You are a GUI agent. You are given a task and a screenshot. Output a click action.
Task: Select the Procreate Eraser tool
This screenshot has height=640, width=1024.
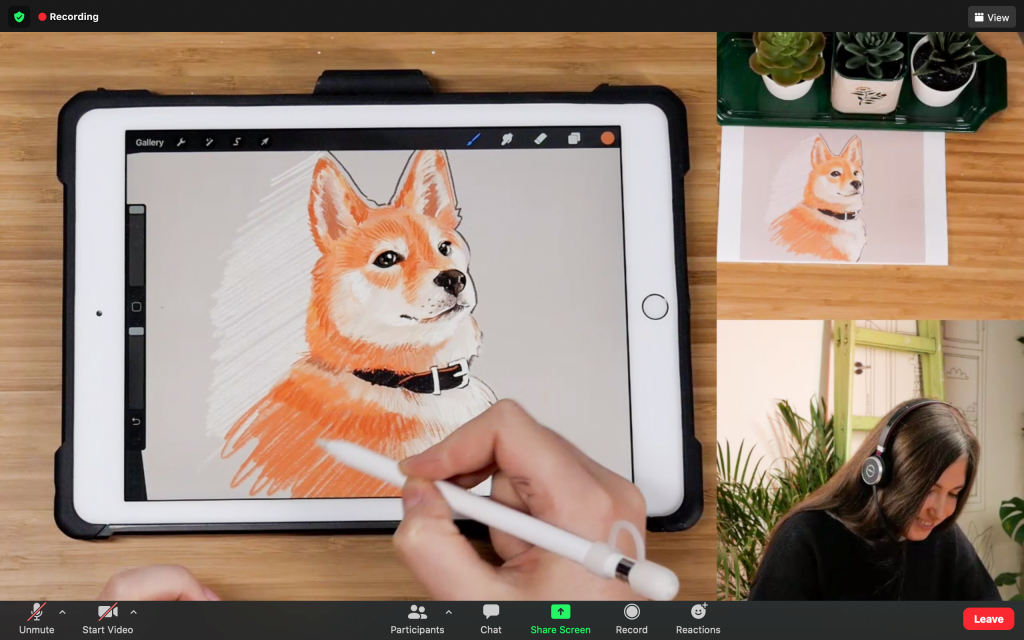(540, 138)
